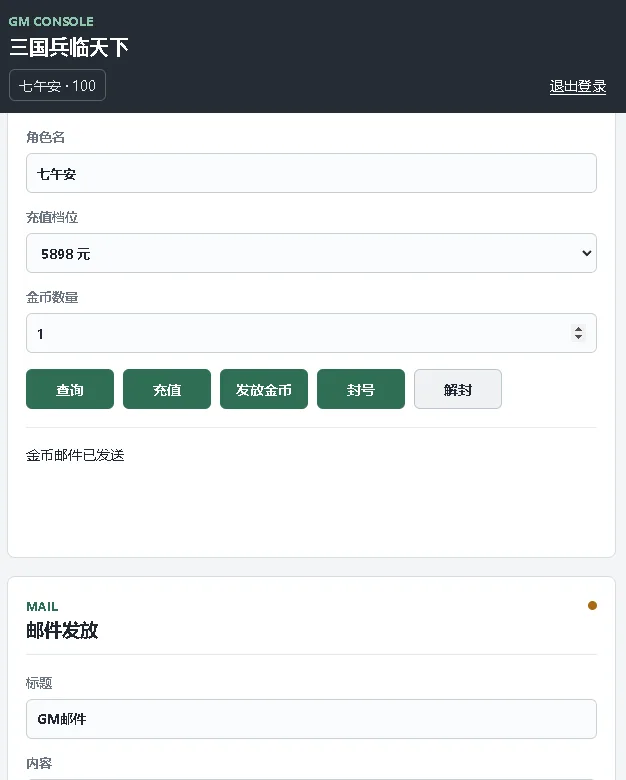Increase 金币数量 with the up arrow
The width and height of the screenshot is (626, 780).
pyautogui.click(x=578, y=329)
